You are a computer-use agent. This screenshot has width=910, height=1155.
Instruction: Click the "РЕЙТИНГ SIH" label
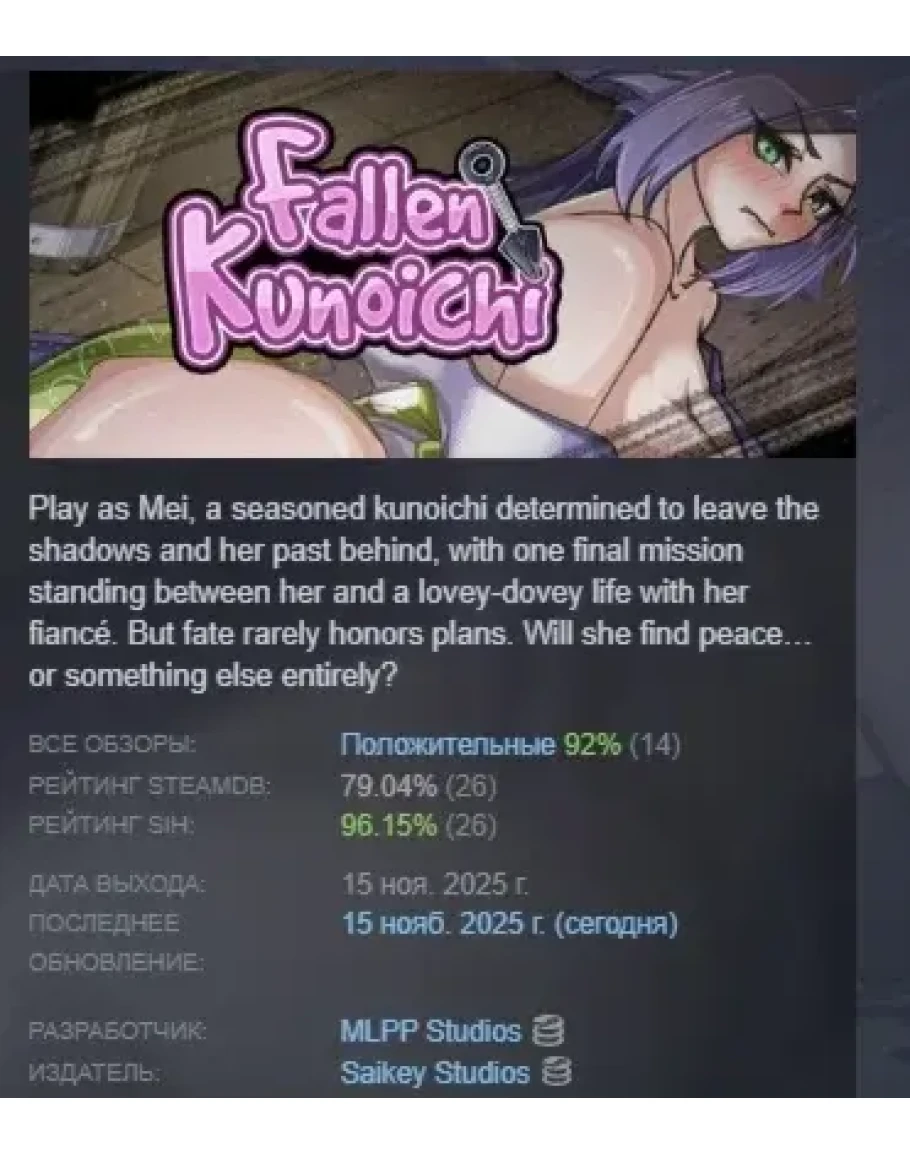[111, 826]
